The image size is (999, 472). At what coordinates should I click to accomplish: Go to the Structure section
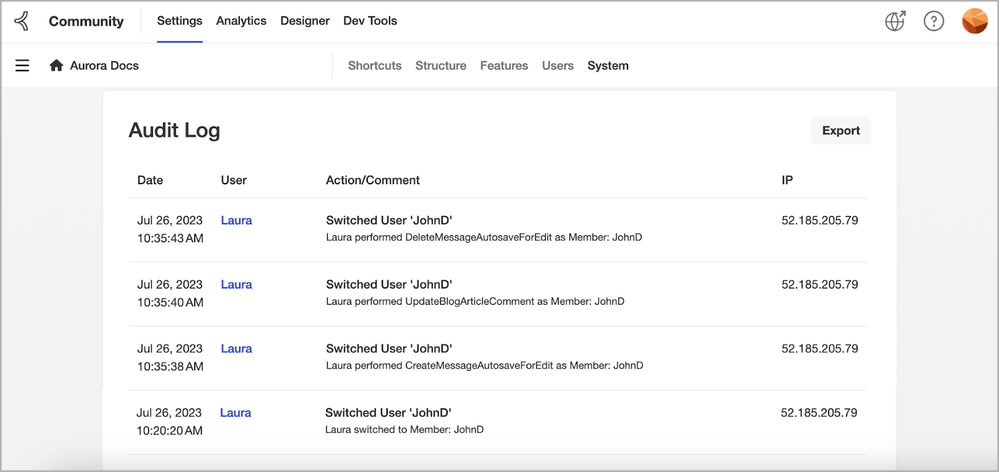click(x=441, y=66)
